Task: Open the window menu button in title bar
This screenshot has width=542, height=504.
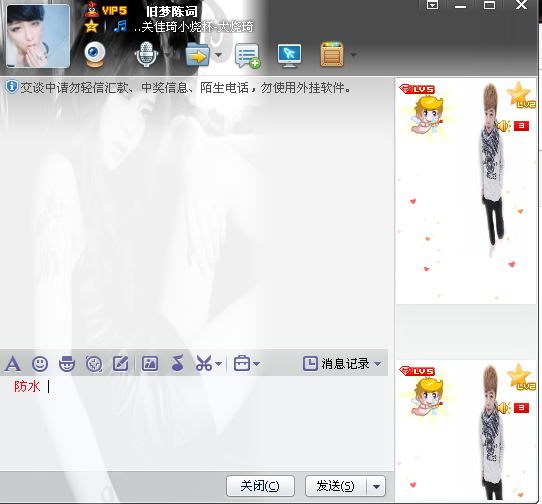Action: click(432, 5)
